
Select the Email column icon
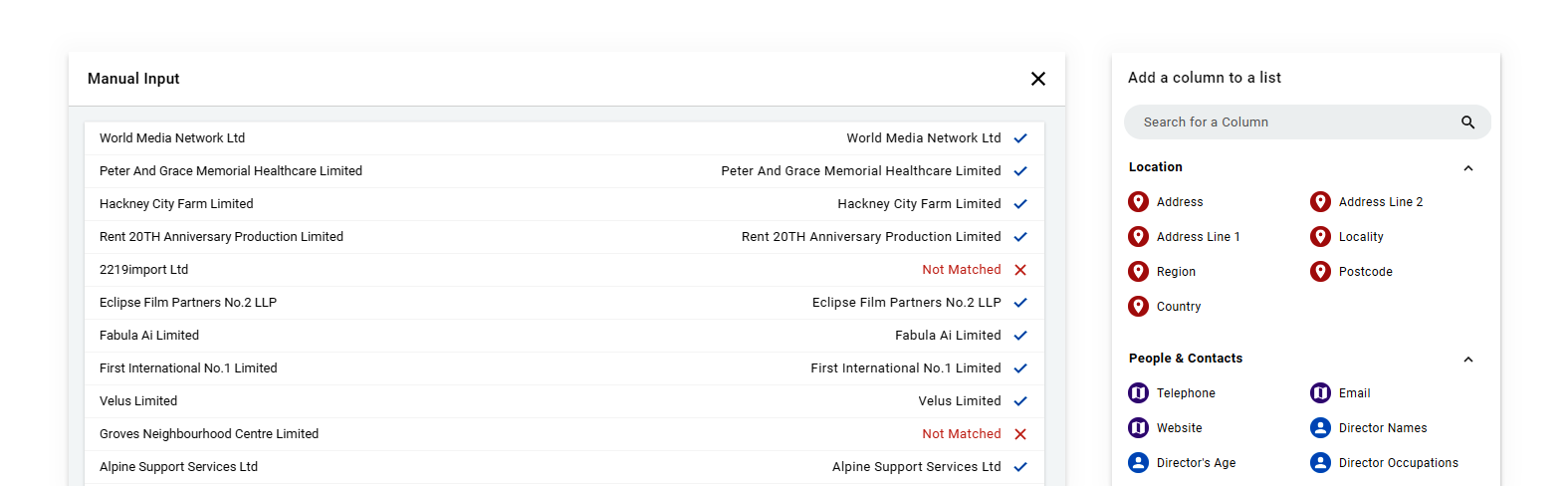click(x=1320, y=393)
